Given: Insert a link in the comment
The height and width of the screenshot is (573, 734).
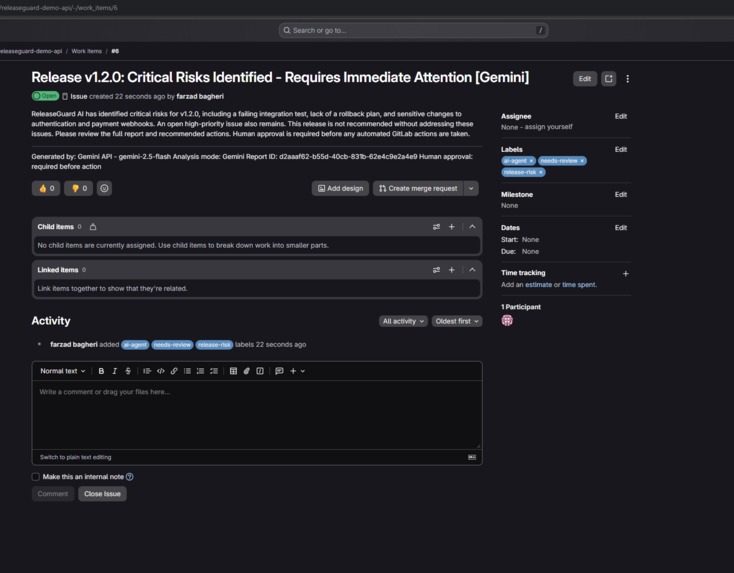Looking at the screenshot, I should tap(174, 371).
